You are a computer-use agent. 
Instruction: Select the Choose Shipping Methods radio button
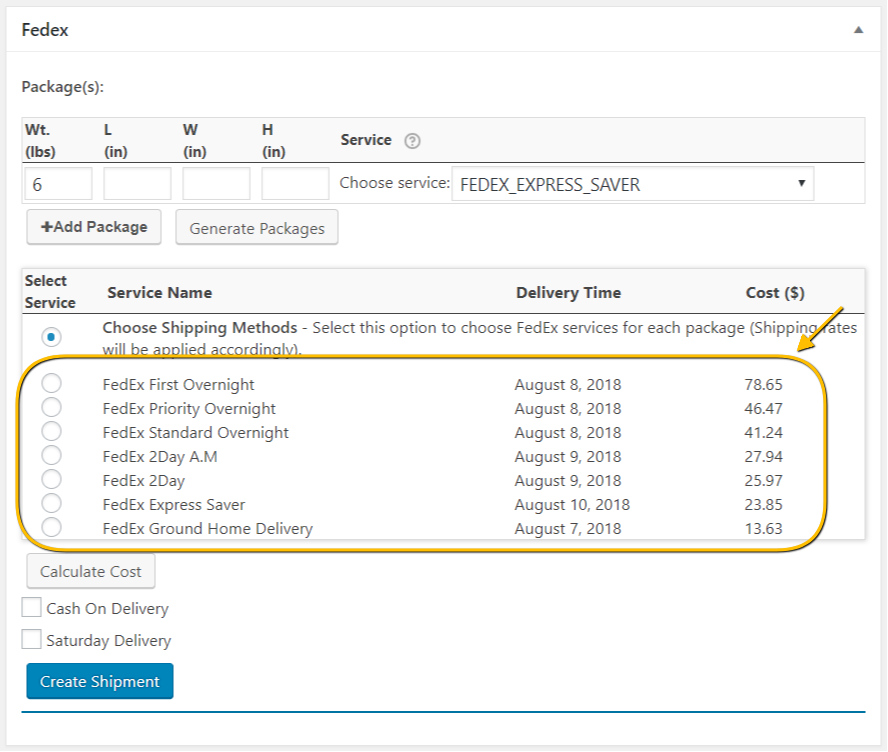[x=52, y=336]
